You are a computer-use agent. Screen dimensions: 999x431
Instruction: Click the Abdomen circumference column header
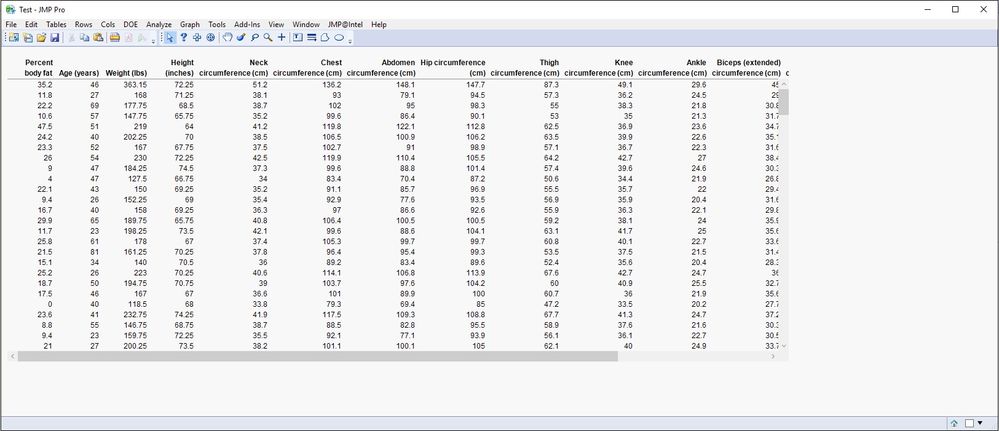click(x=382, y=68)
